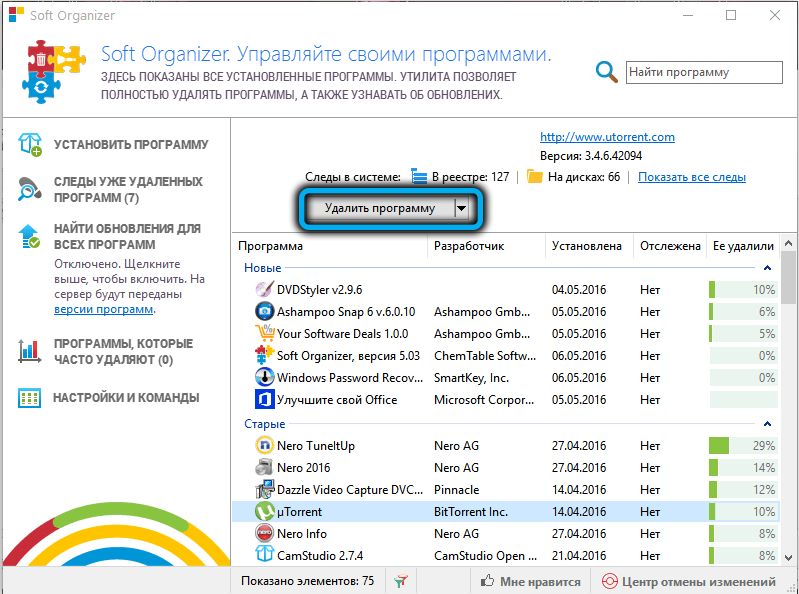The width and height of the screenshot is (799, 594).
Task: Click the Nero Info icon
Action: coord(264,534)
